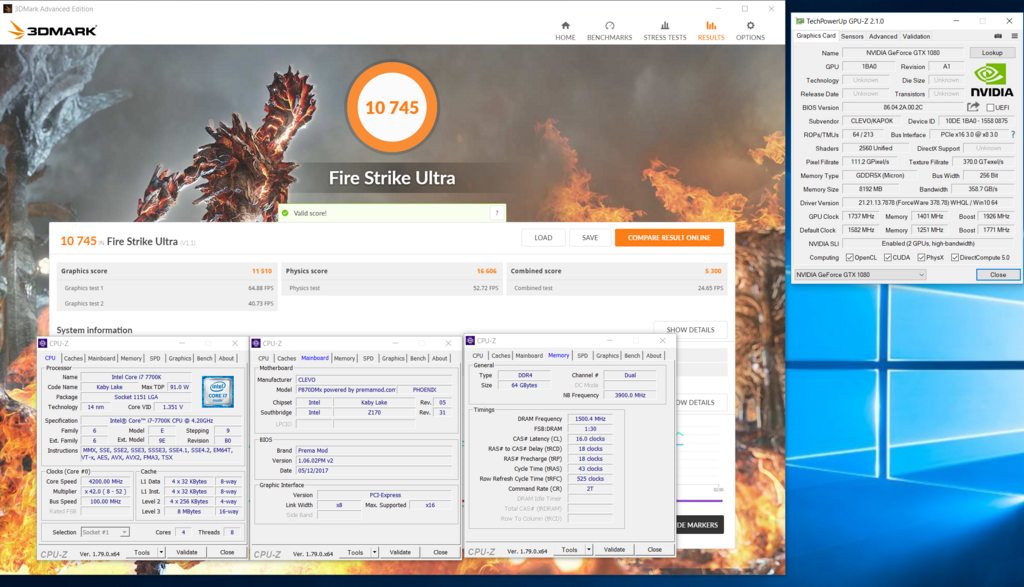Click the title icon of CPU-Z Mainboard-tab window

(x=257, y=343)
